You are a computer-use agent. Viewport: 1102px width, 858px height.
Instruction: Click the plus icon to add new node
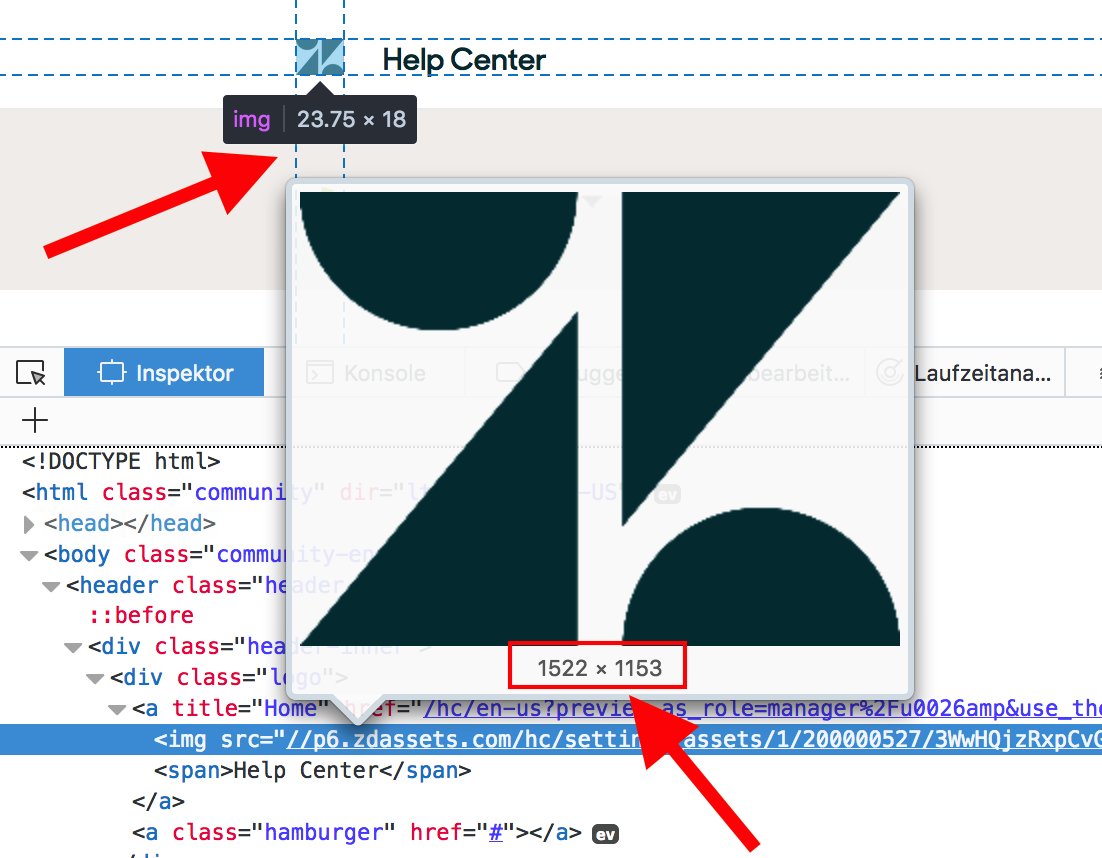pyautogui.click(x=34, y=420)
